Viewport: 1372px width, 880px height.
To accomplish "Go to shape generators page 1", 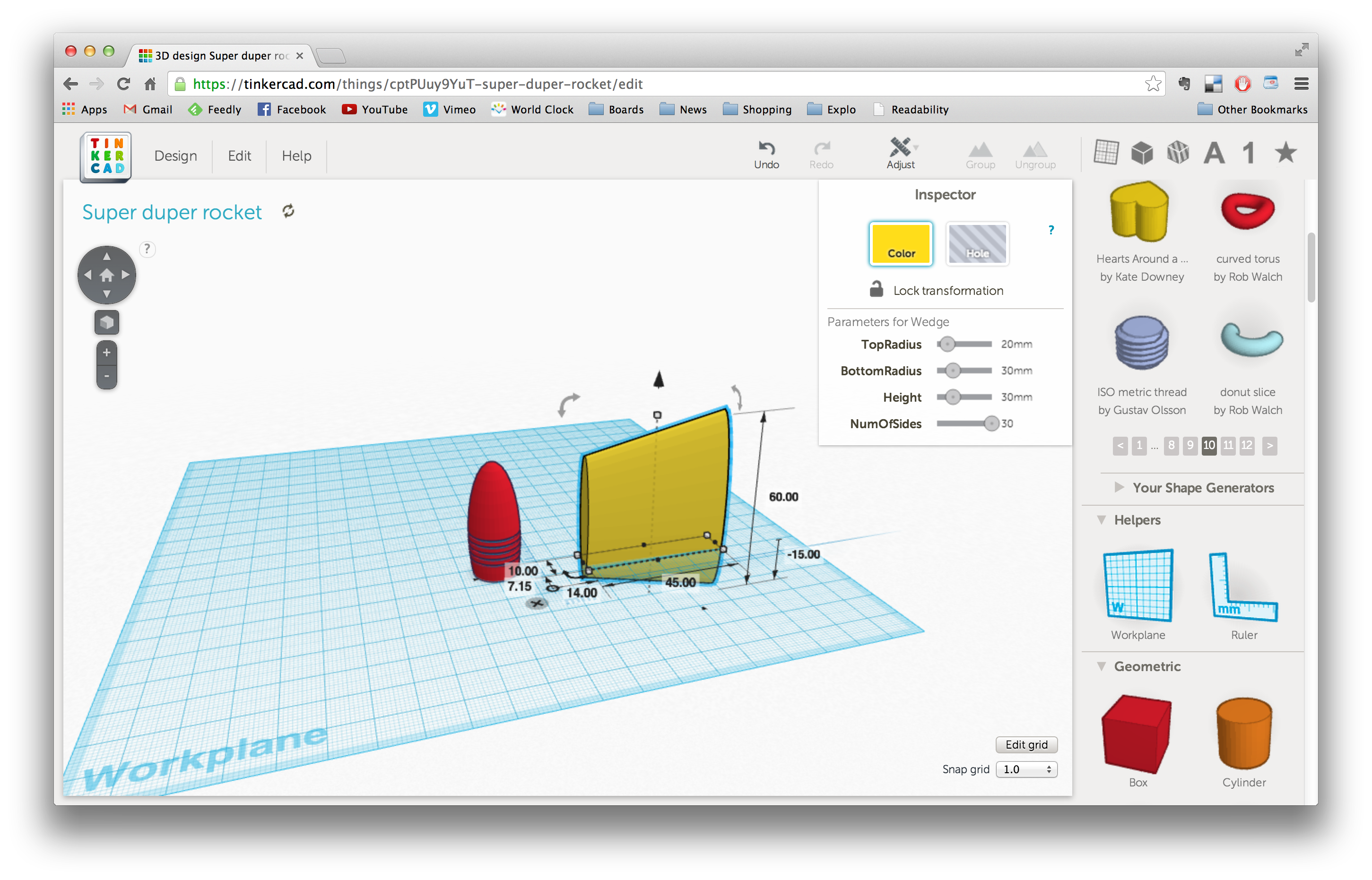I will pyautogui.click(x=1139, y=445).
